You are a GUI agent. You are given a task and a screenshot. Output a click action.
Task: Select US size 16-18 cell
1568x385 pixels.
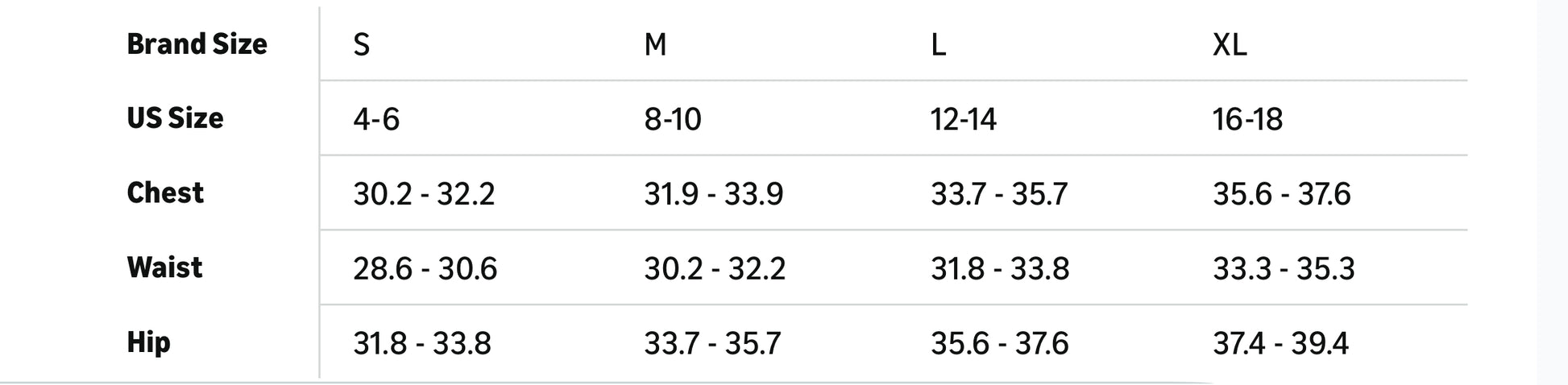click(x=1247, y=119)
